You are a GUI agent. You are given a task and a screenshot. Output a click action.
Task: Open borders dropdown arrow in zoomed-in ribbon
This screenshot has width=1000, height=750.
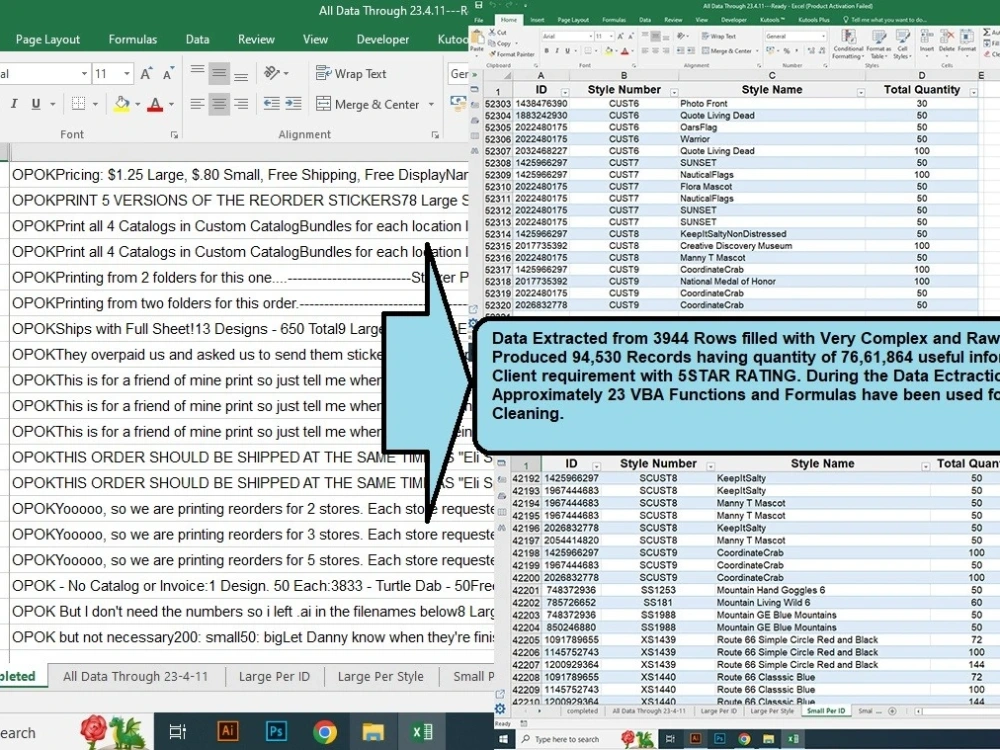pyautogui.click(x=96, y=104)
